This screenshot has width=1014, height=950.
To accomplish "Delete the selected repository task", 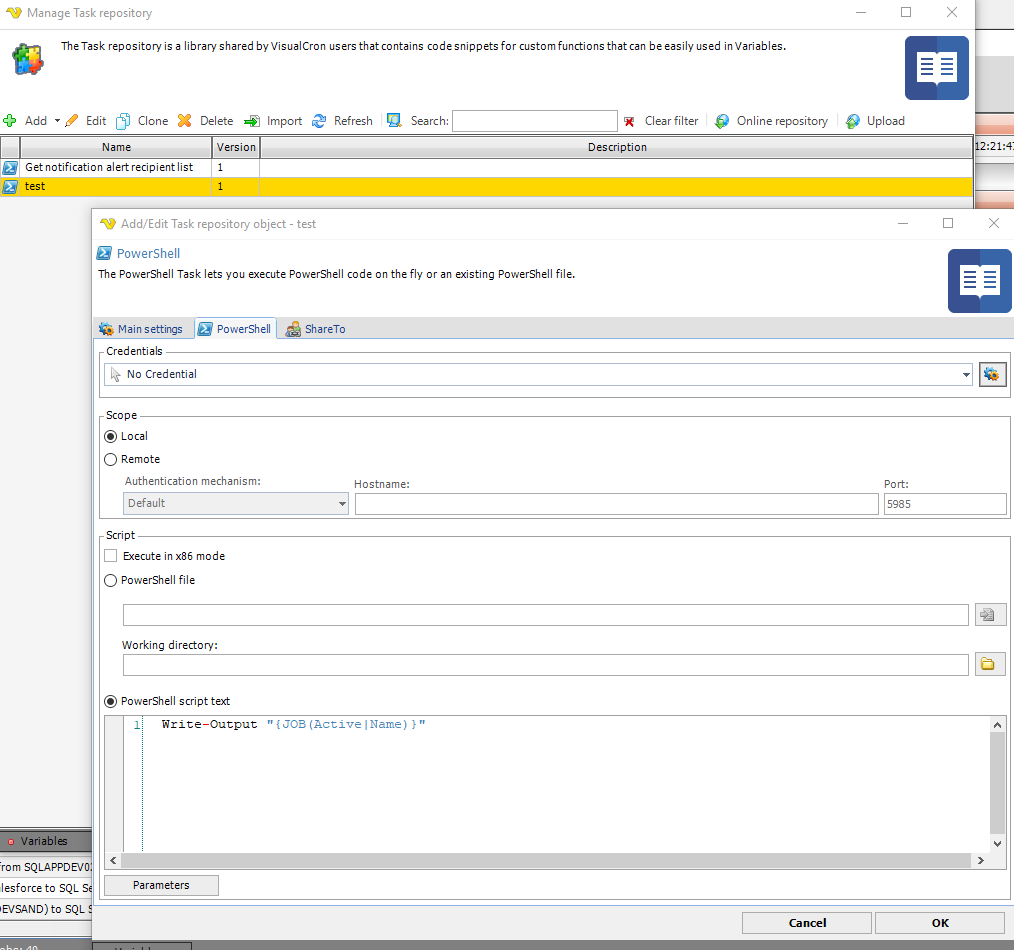I will 205,121.
